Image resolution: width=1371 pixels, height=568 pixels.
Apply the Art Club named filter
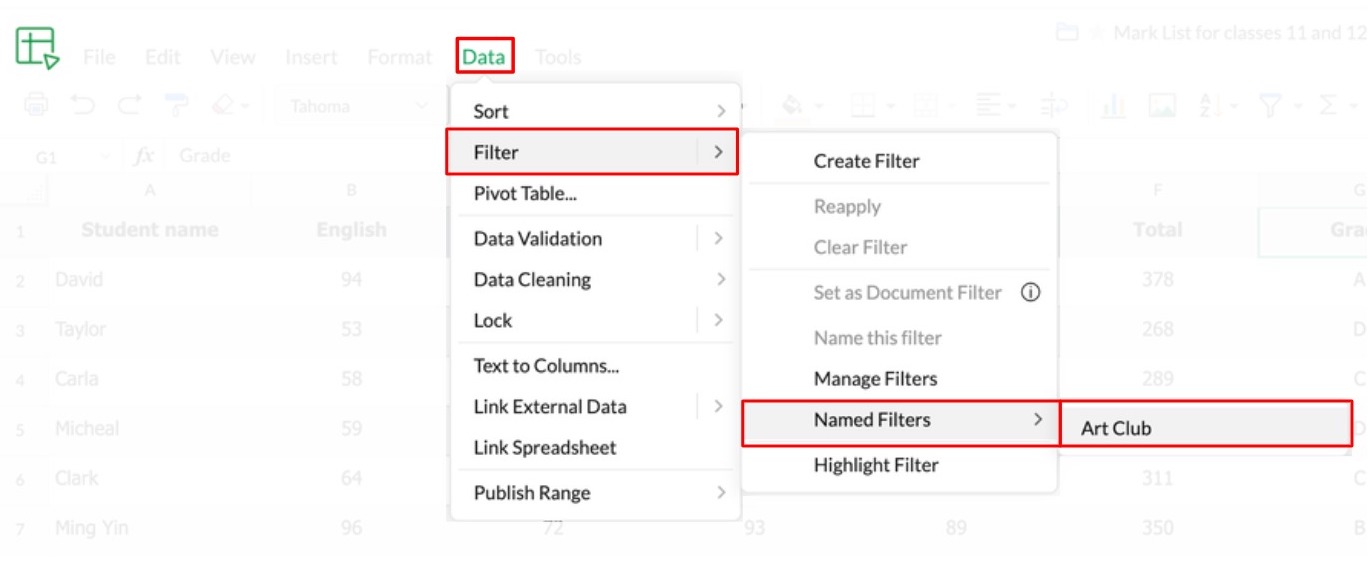pyautogui.click(x=1116, y=428)
